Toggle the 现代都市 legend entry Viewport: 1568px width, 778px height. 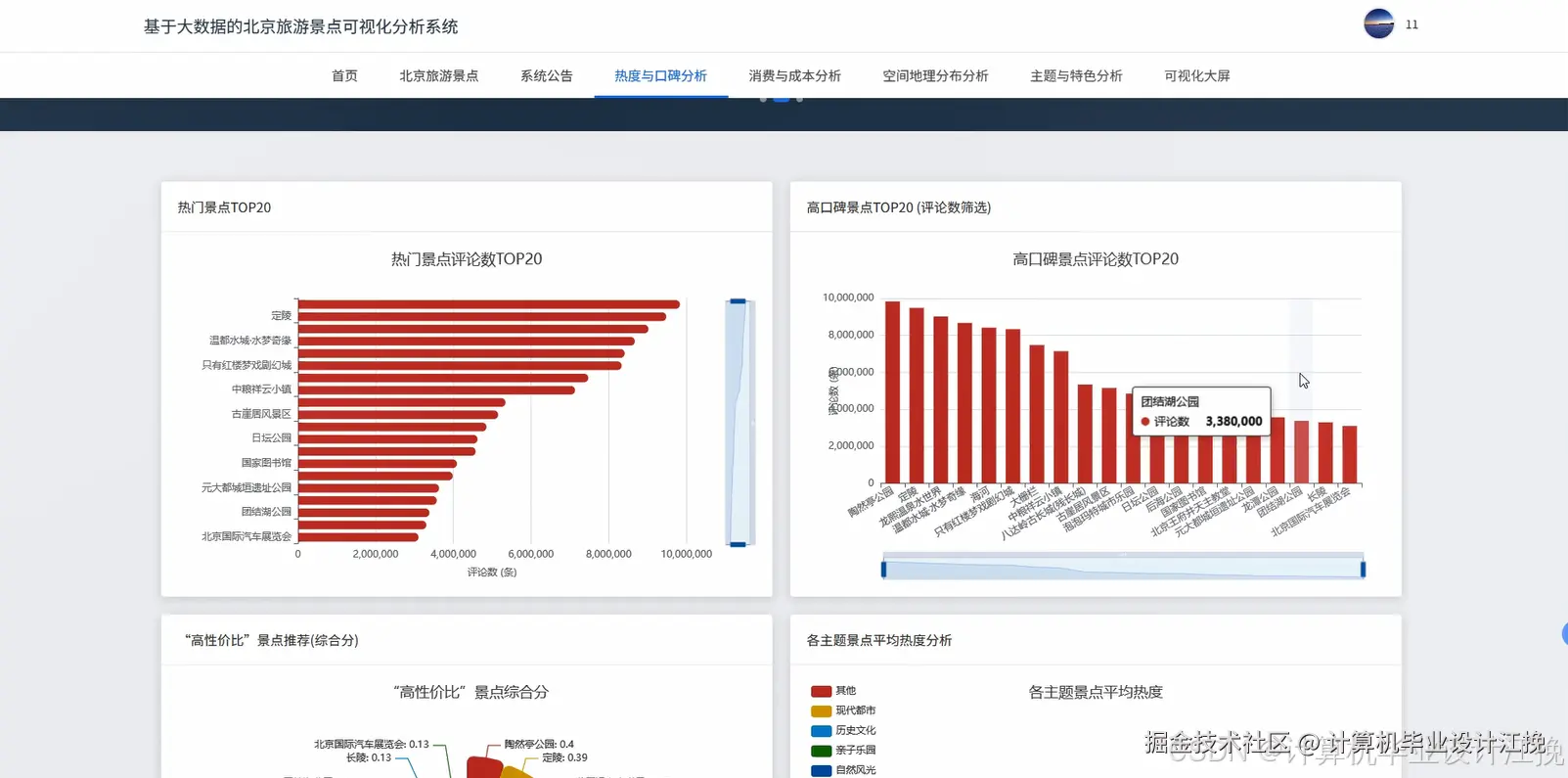843,710
